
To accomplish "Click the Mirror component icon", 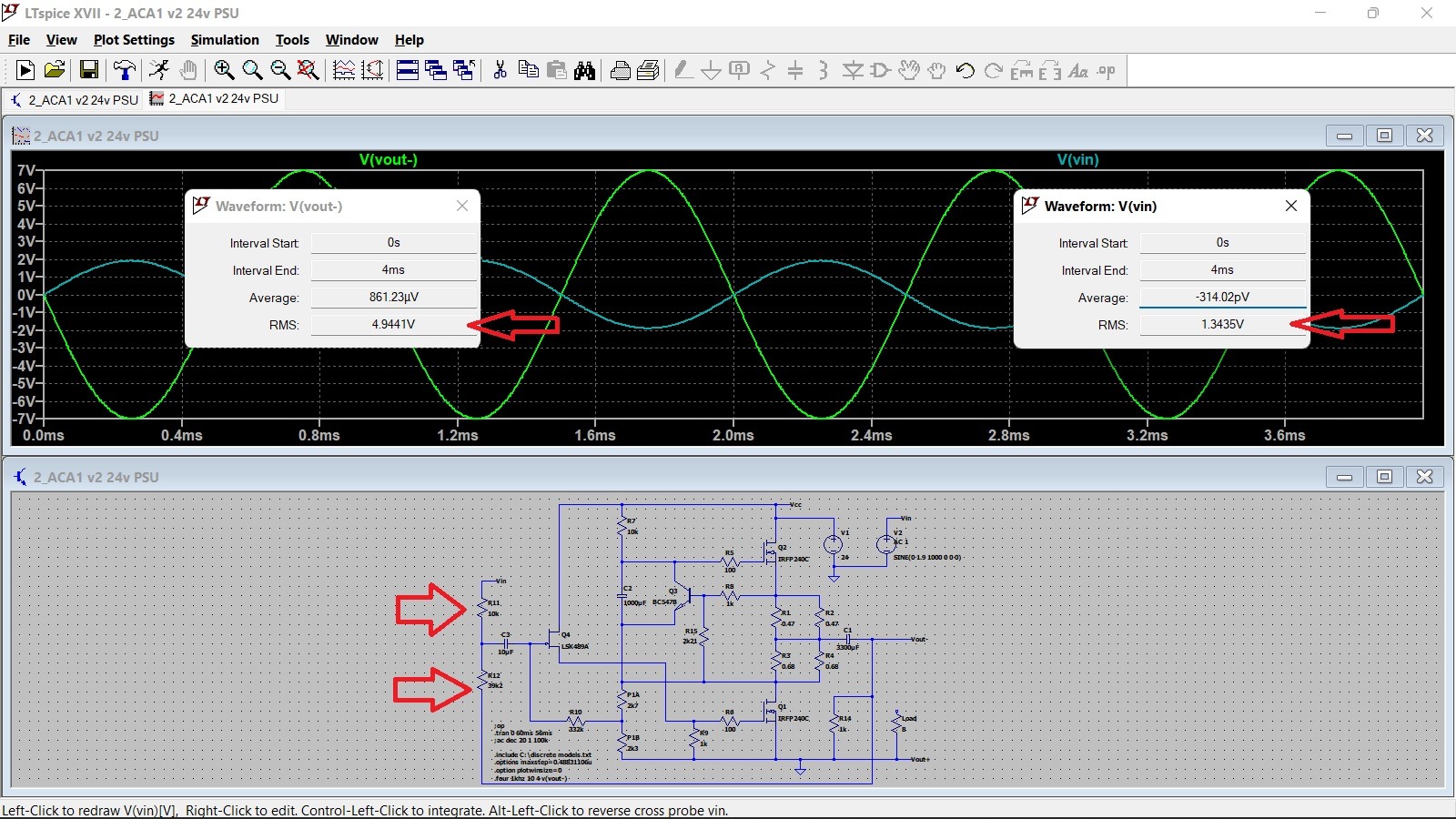I will coord(1050,70).
